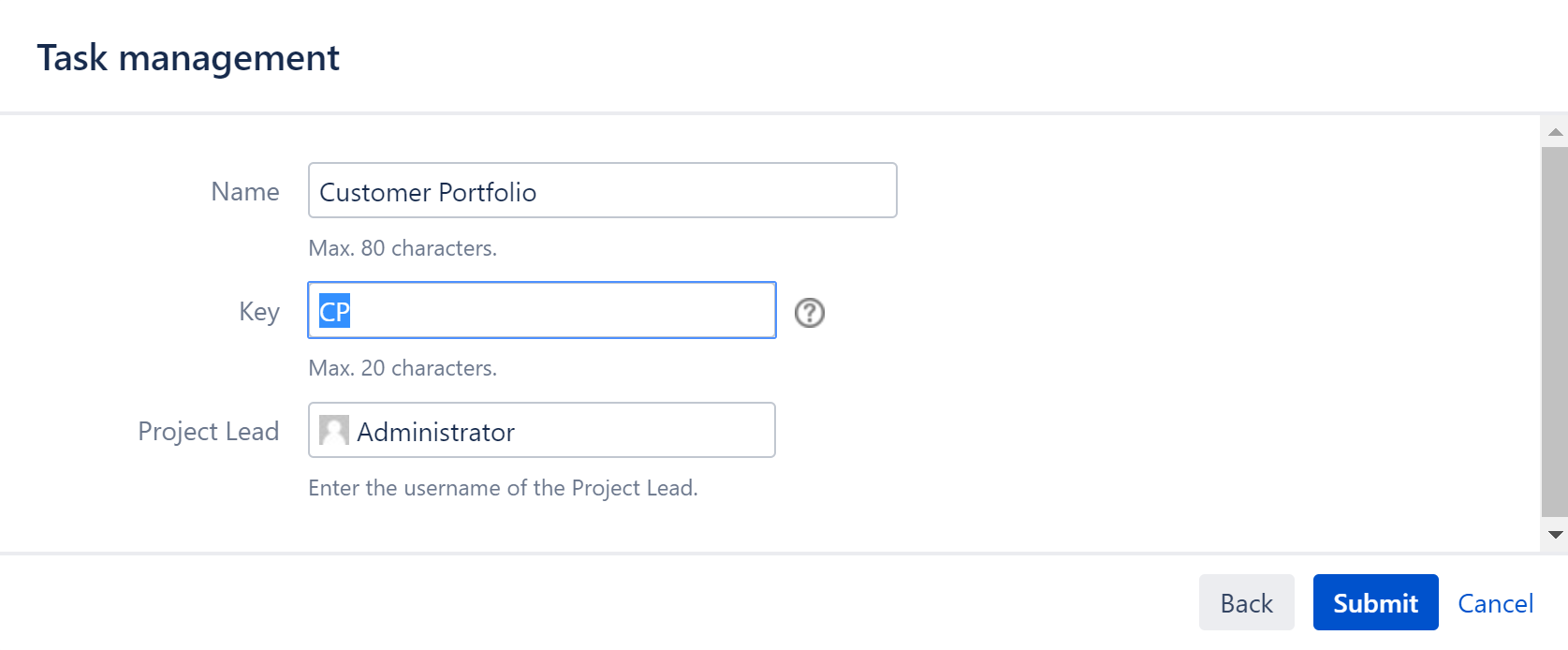
Task: Click the scrollbar down arrow
Action: (x=1555, y=535)
